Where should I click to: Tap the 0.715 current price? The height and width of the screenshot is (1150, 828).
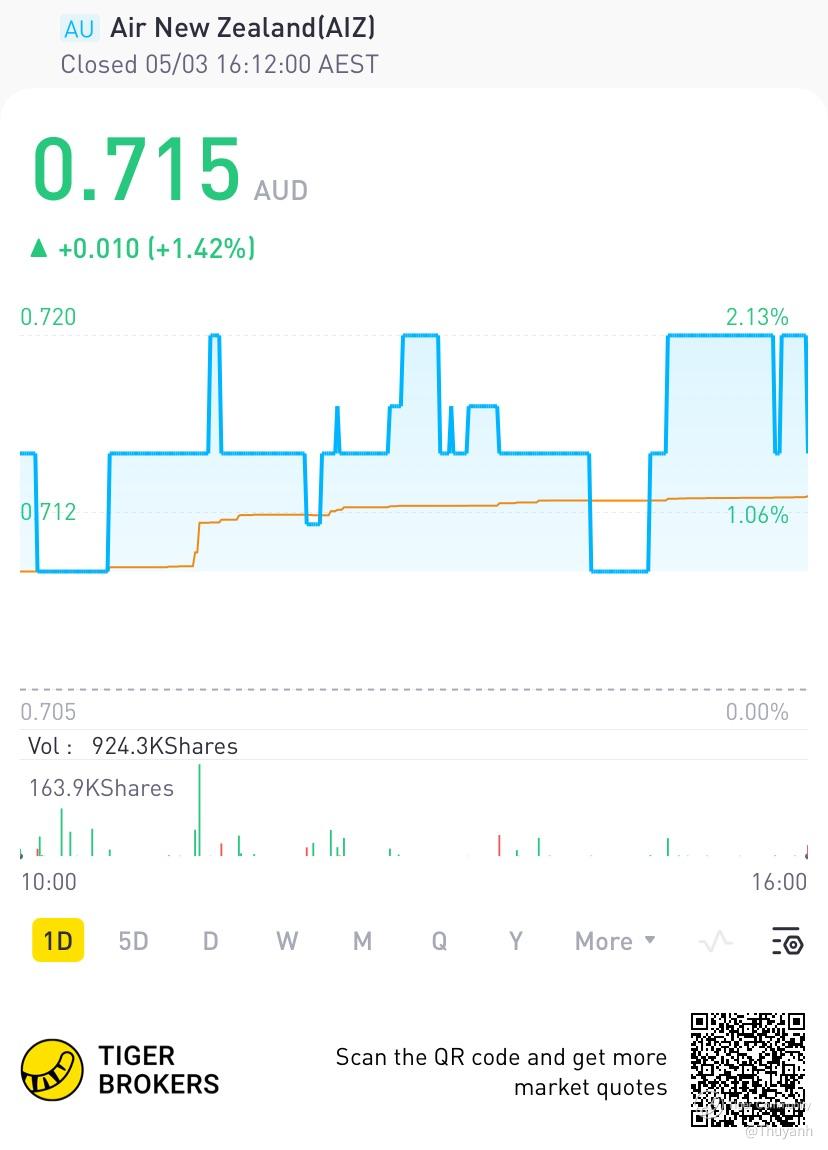137,170
